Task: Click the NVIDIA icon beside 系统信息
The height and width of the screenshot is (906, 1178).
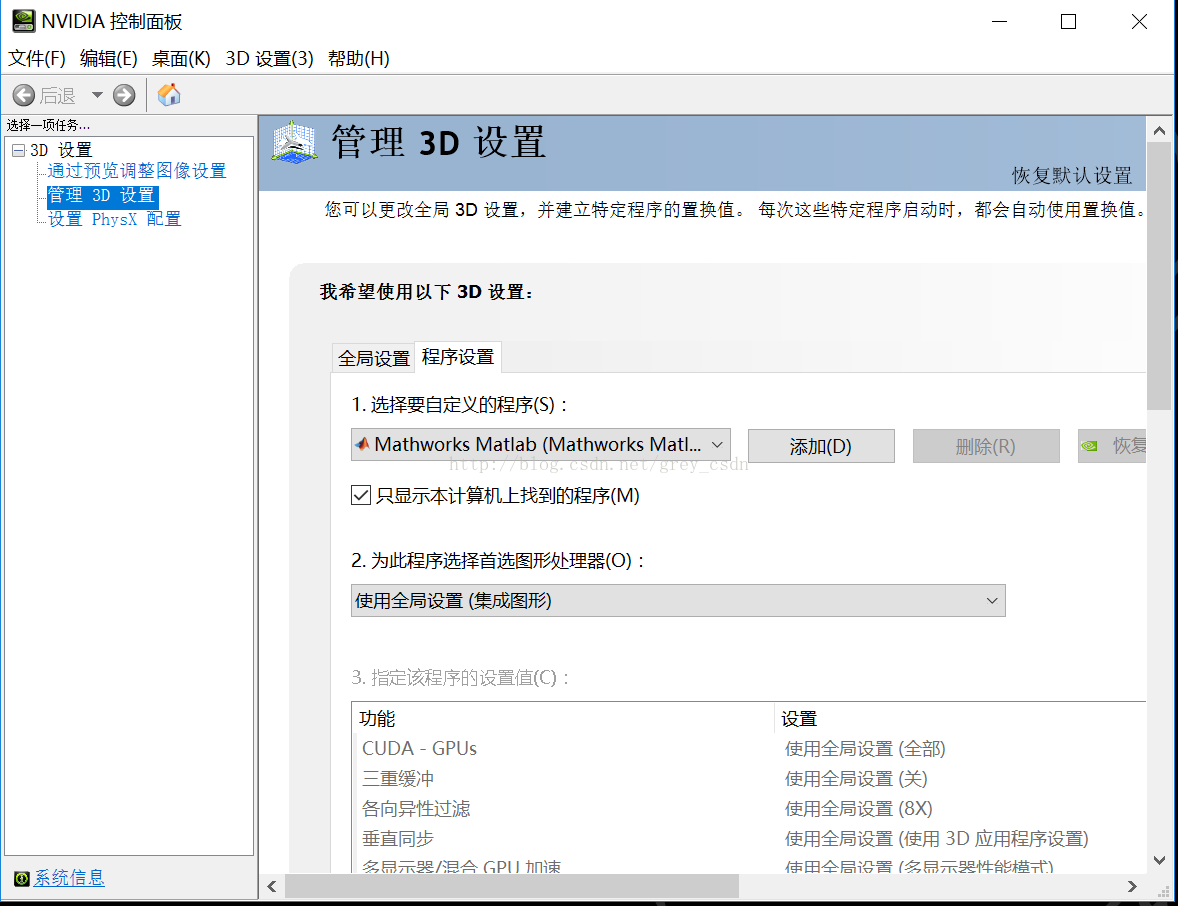Action: [x=22, y=878]
